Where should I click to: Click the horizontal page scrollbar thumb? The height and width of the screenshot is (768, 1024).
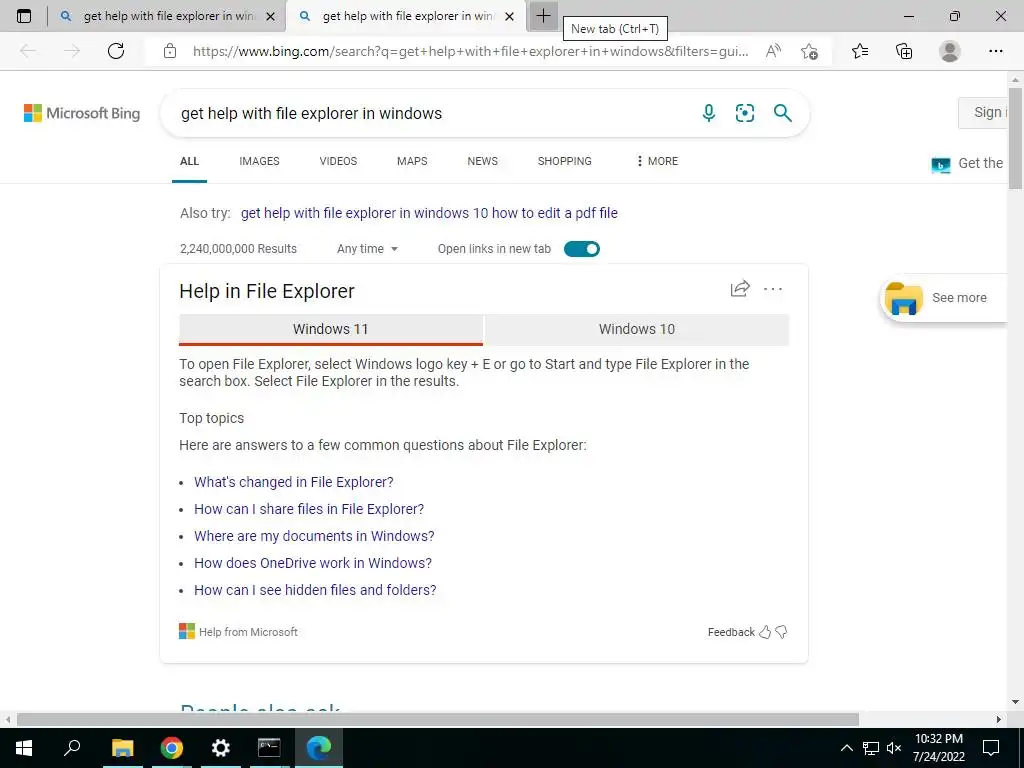click(438, 719)
